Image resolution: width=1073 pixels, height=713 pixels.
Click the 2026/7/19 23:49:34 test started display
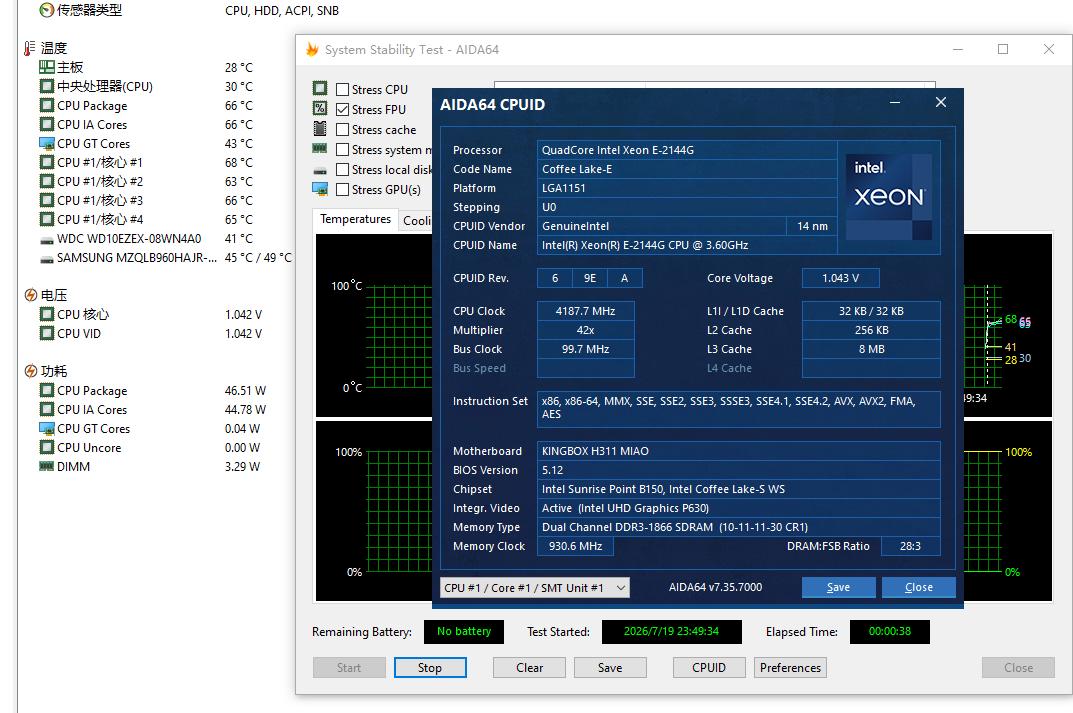[x=671, y=632]
